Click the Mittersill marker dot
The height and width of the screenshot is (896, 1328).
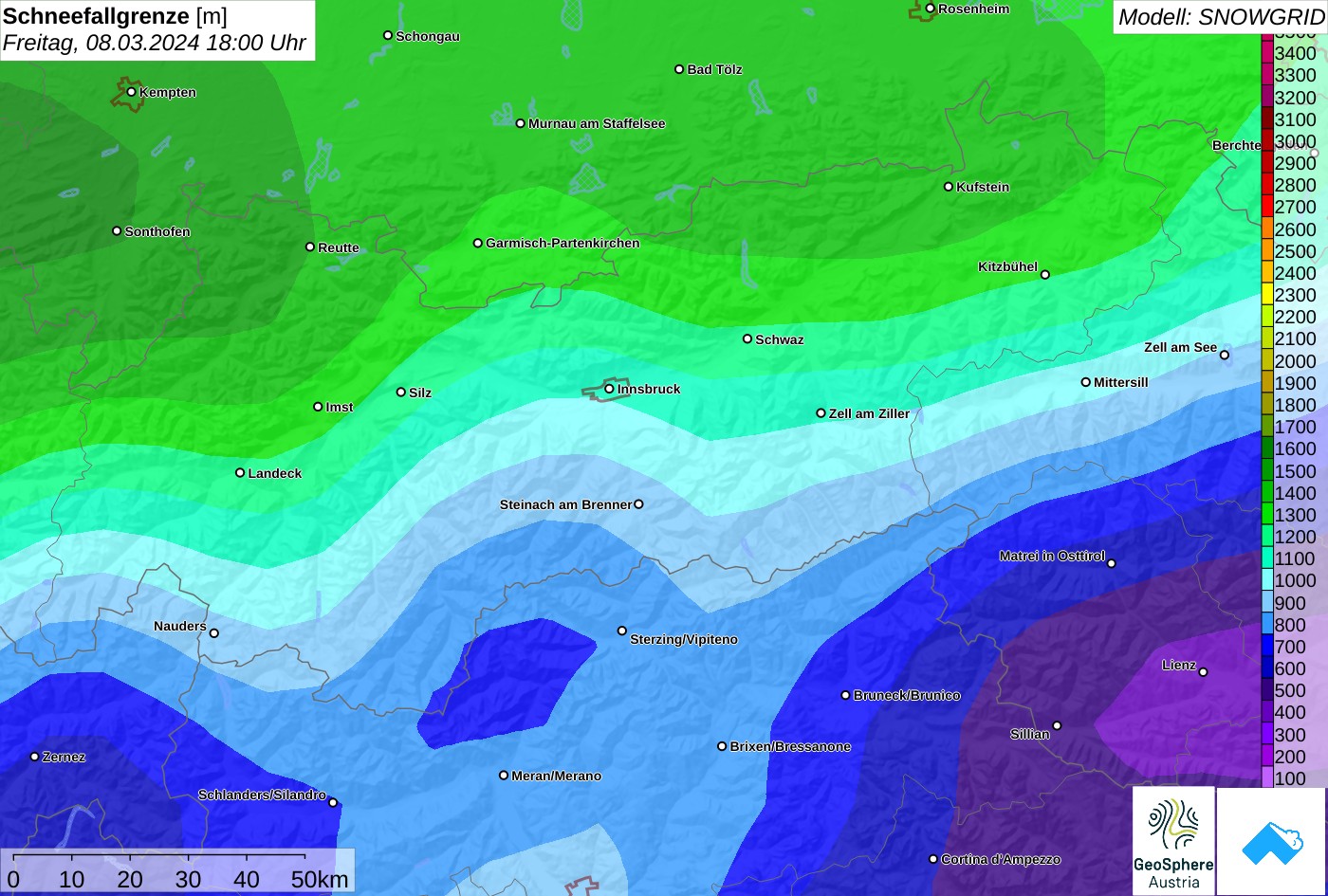1086,382
